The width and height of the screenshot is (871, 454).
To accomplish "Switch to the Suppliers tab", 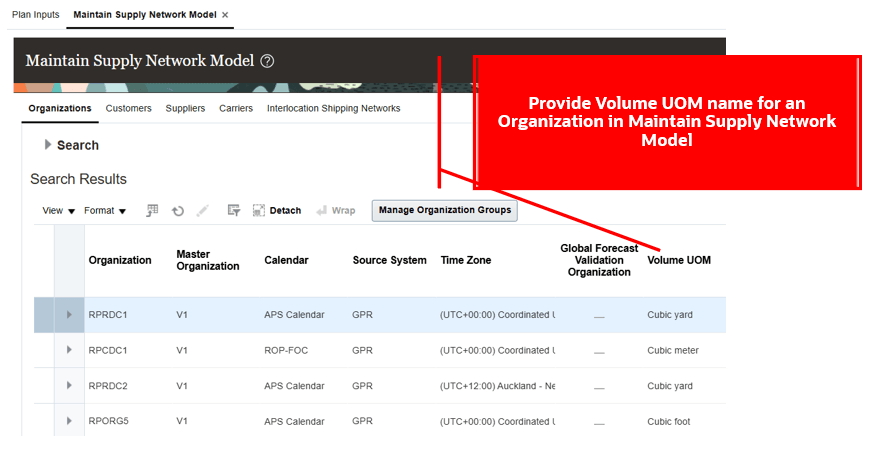I will pos(185,108).
